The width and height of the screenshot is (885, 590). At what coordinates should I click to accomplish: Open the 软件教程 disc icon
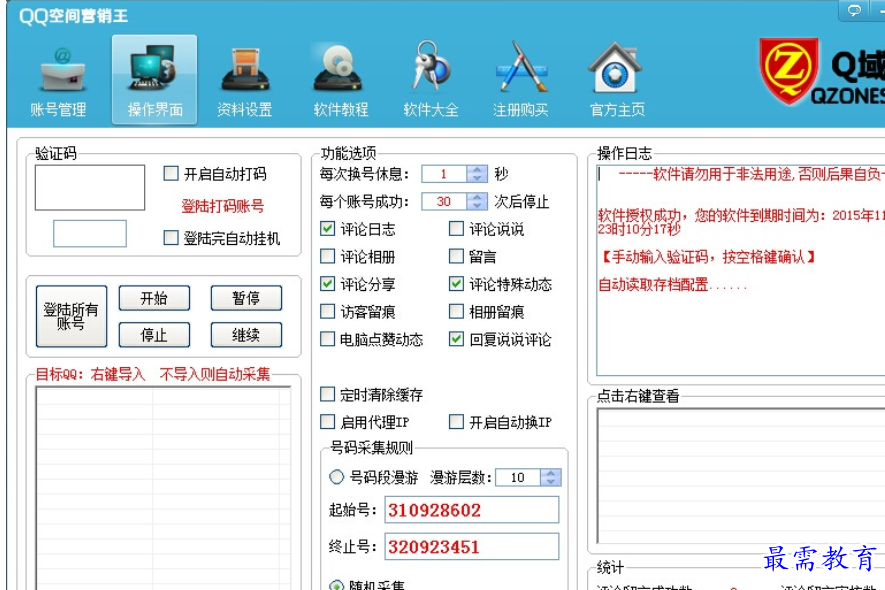[338, 69]
